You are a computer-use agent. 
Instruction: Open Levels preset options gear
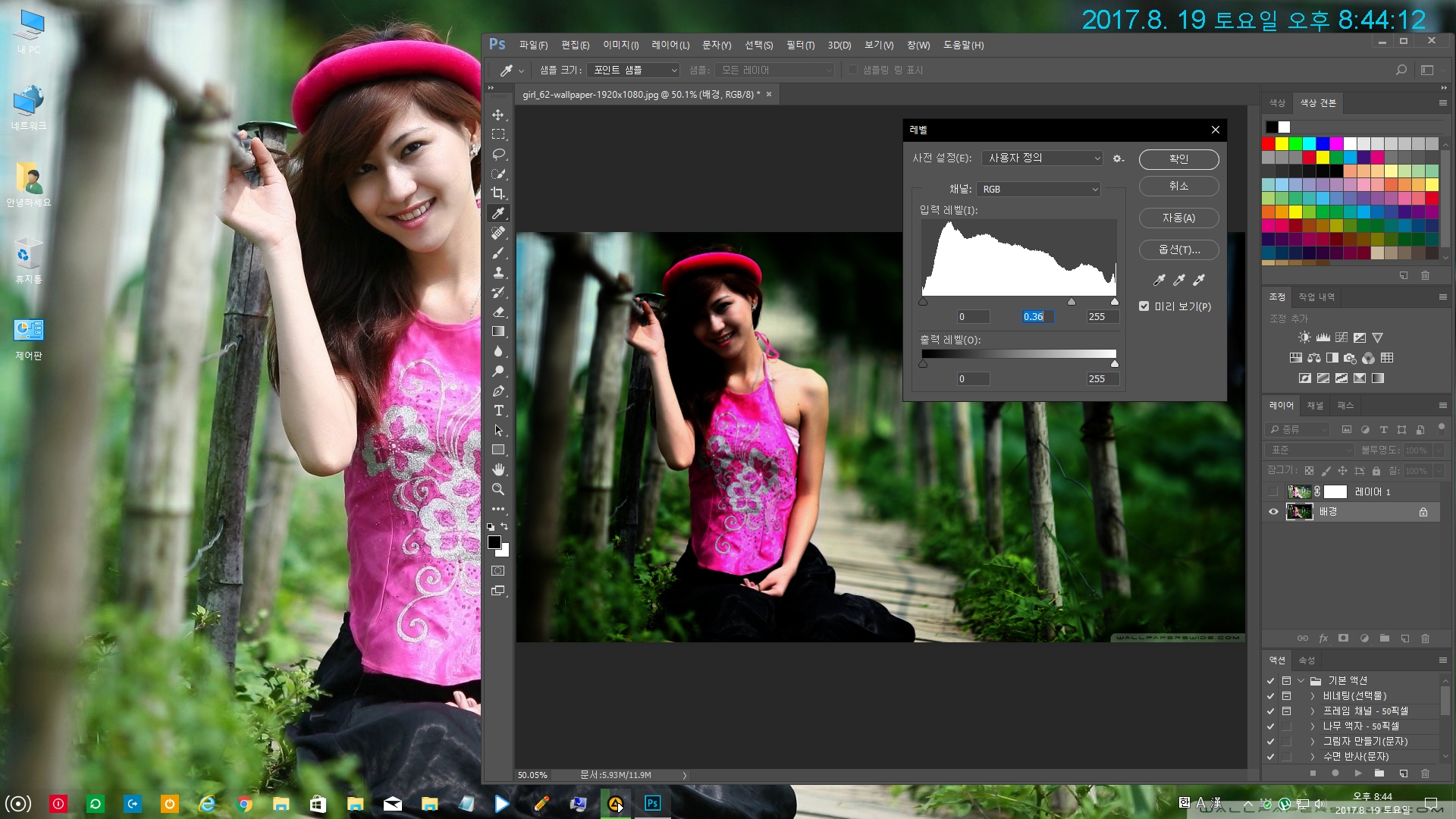pyautogui.click(x=1118, y=158)
